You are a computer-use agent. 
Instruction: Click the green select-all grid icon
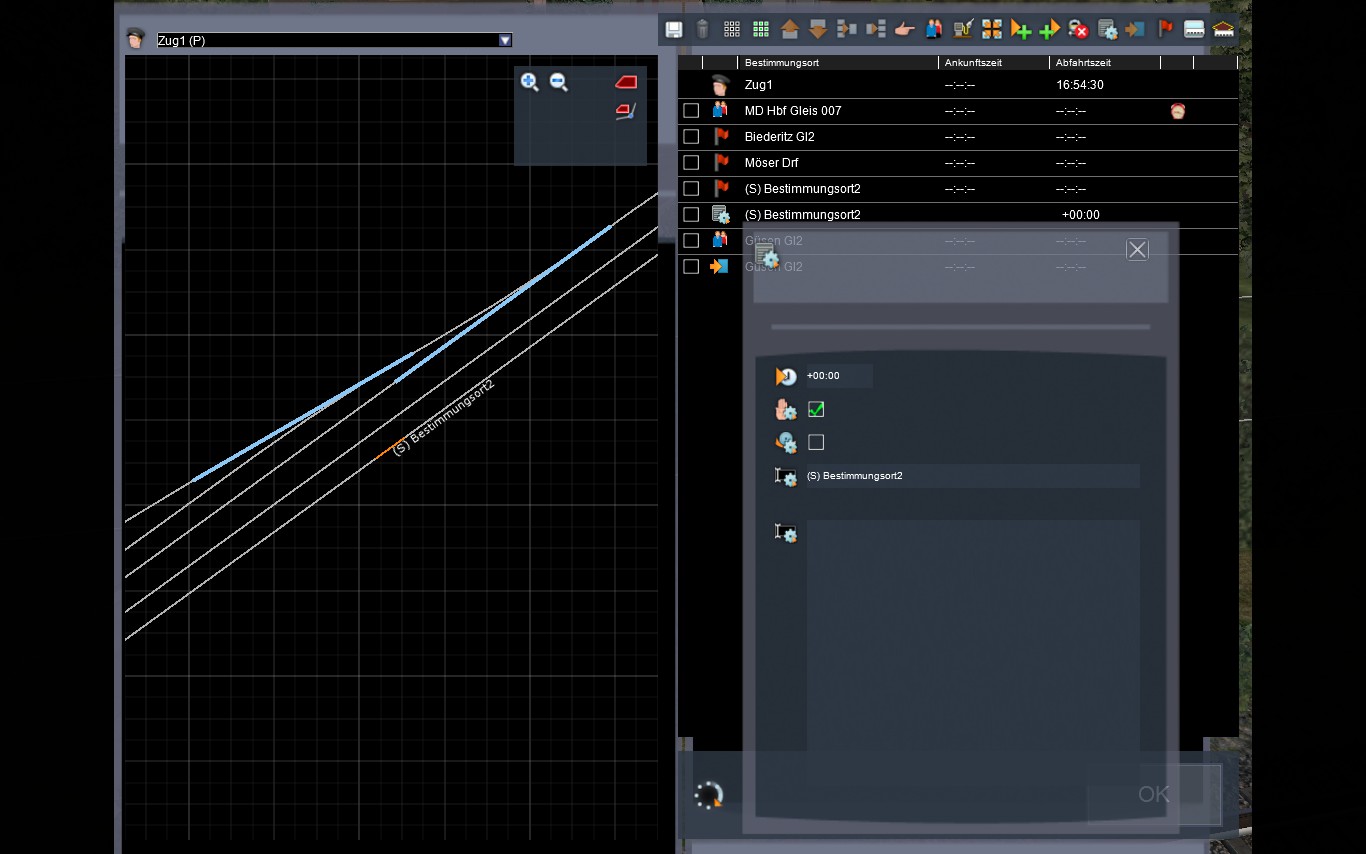pos(761,29)
